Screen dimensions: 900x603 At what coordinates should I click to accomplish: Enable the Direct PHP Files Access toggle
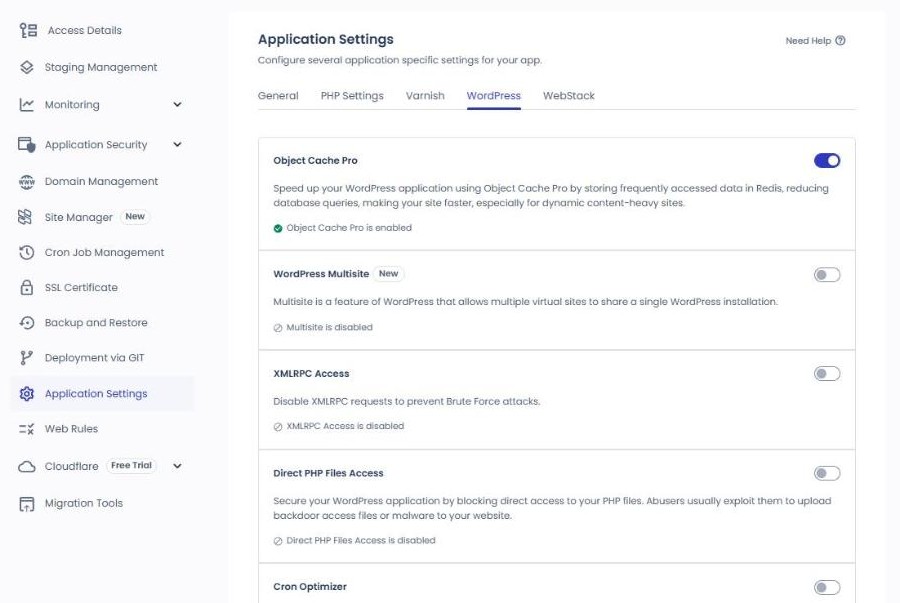tap(827, 473)
